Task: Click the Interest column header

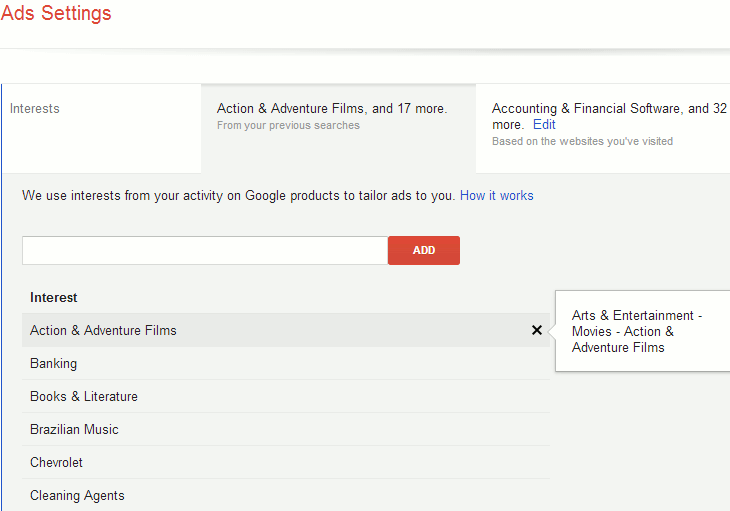Action: (54, 297)
